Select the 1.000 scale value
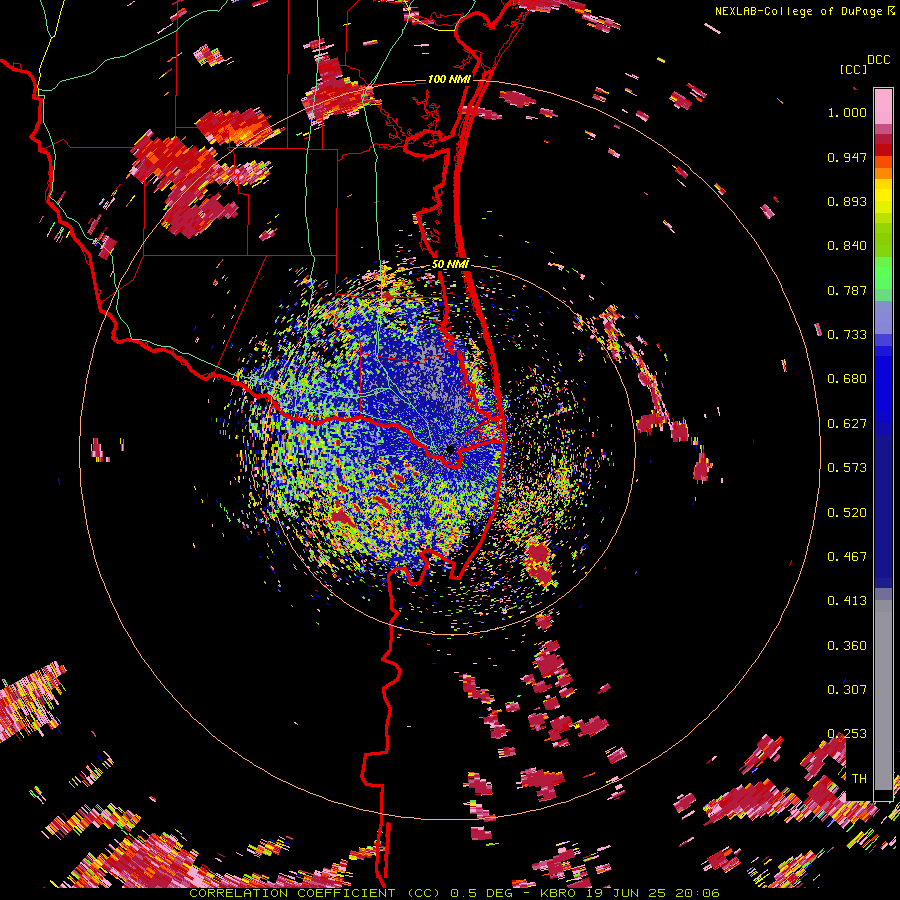This screenshot has width=900, height=900. tap(847, 112)
